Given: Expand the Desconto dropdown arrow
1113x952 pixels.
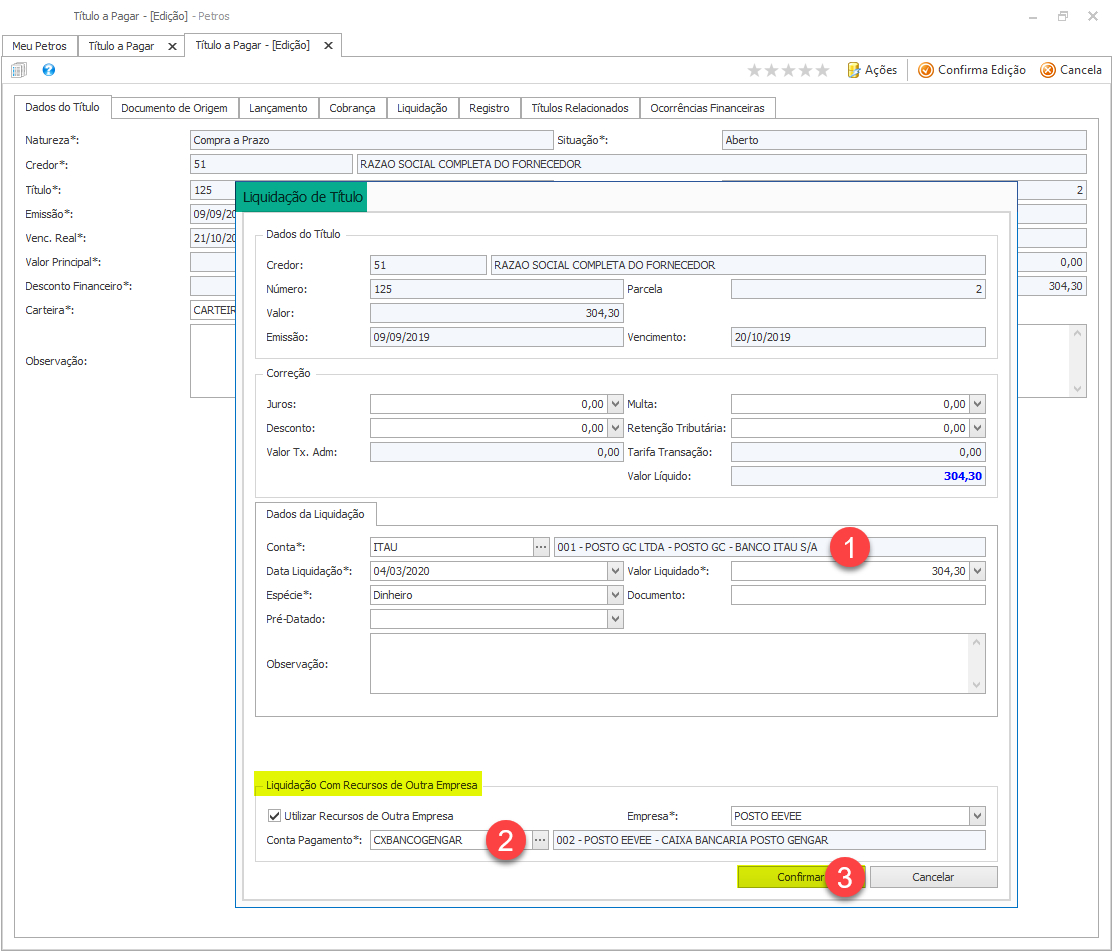Looking at the screenshot, I should click(x=615, y=428).
